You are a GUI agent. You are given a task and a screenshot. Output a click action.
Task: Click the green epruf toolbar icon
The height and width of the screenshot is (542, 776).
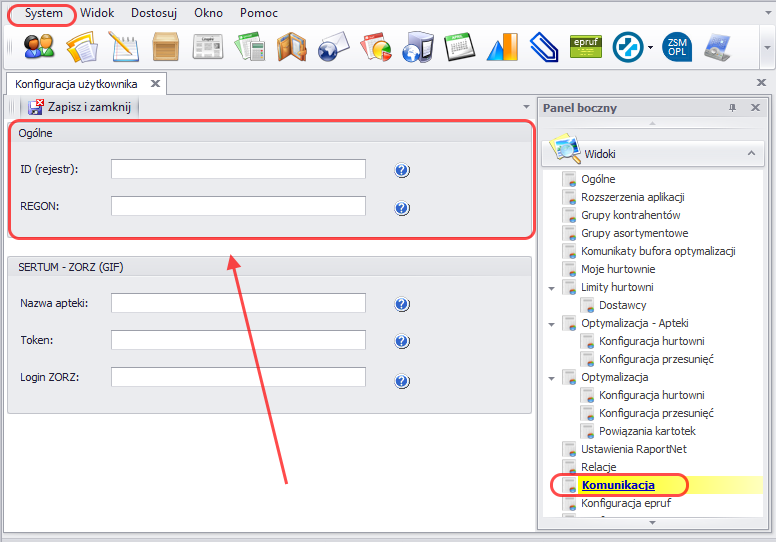click(x=585, y=46)
